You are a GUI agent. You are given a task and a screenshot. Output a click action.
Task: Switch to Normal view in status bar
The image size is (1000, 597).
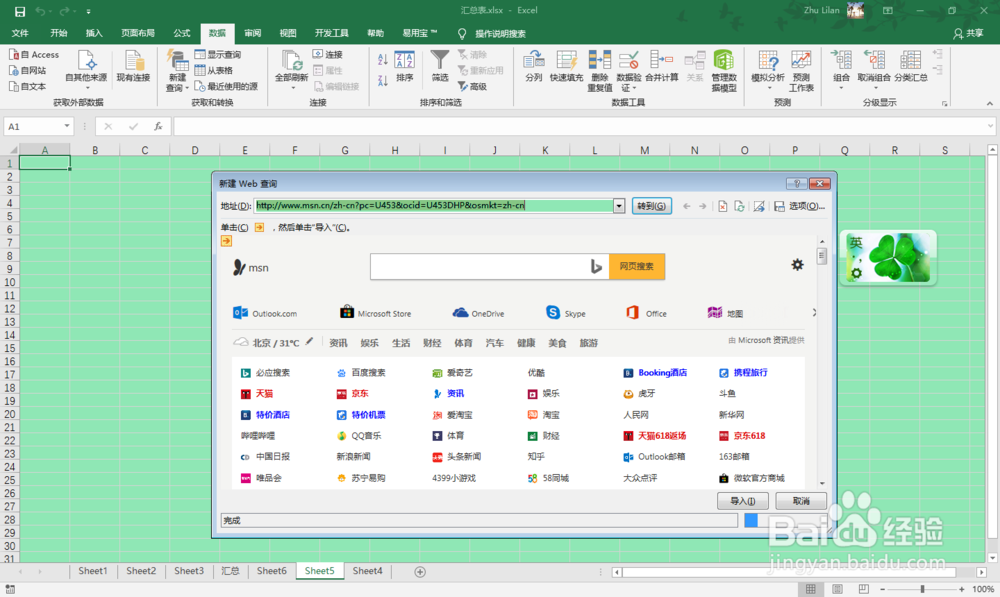(x=811, y=589)
